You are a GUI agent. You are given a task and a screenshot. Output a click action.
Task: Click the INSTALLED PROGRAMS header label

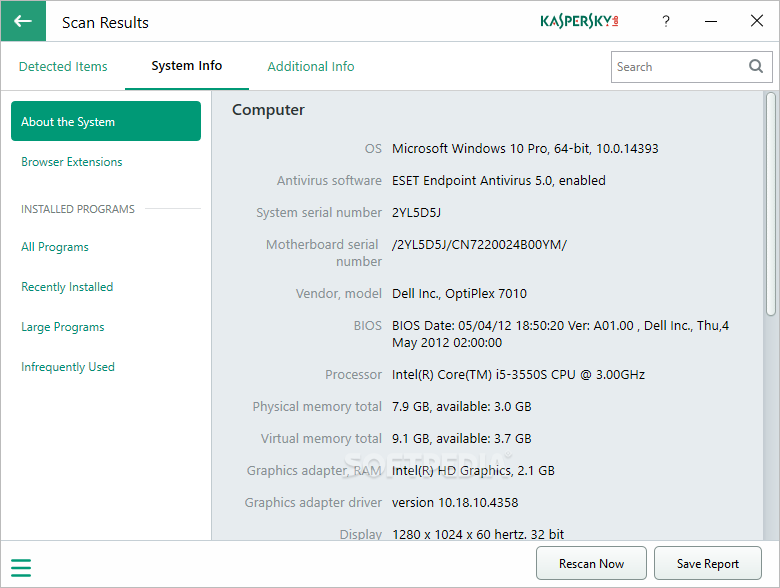click(x=78, y=209)
